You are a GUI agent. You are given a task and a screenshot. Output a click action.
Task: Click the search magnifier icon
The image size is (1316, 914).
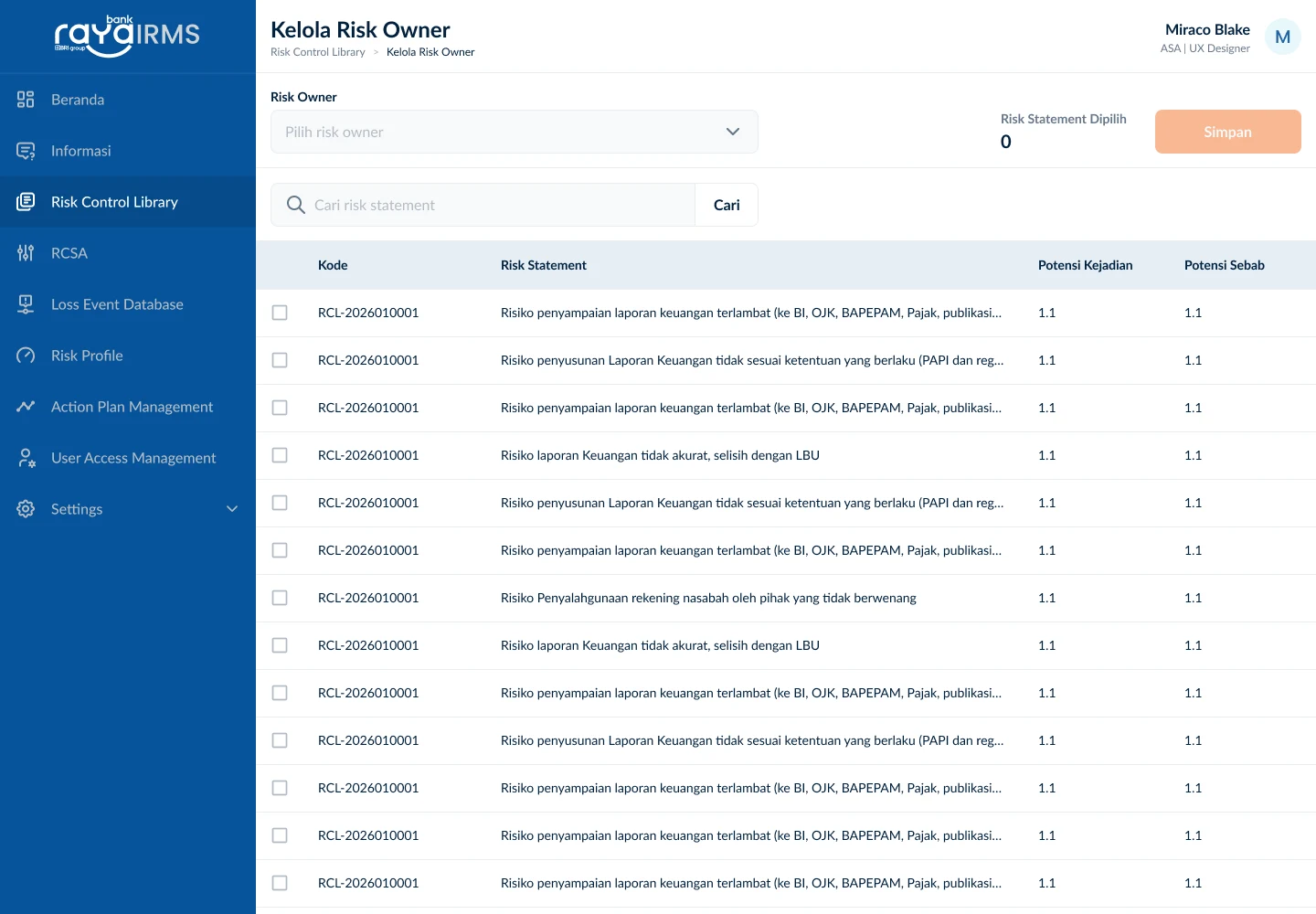295,205
